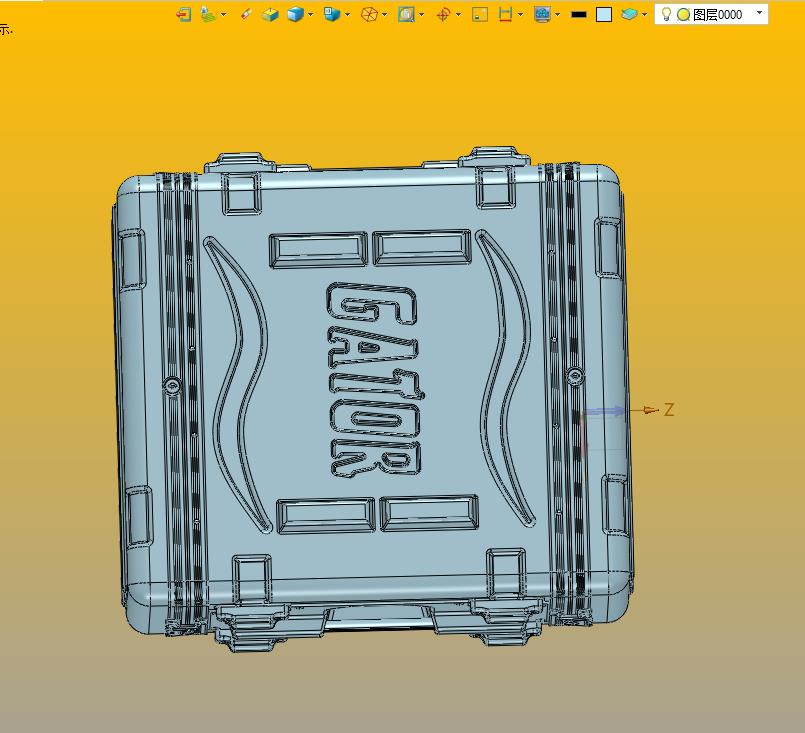
Task: Click the red wireframe polyhedron icon
Action: [369, 14]
